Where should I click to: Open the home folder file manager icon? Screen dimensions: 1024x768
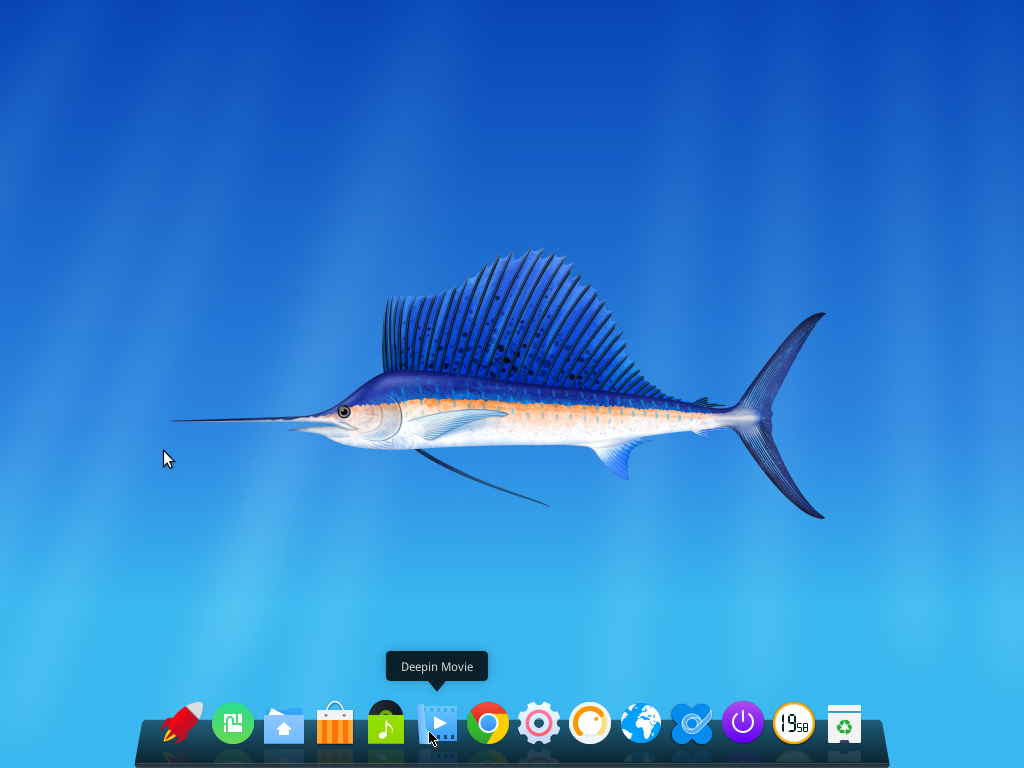(284, 725)
